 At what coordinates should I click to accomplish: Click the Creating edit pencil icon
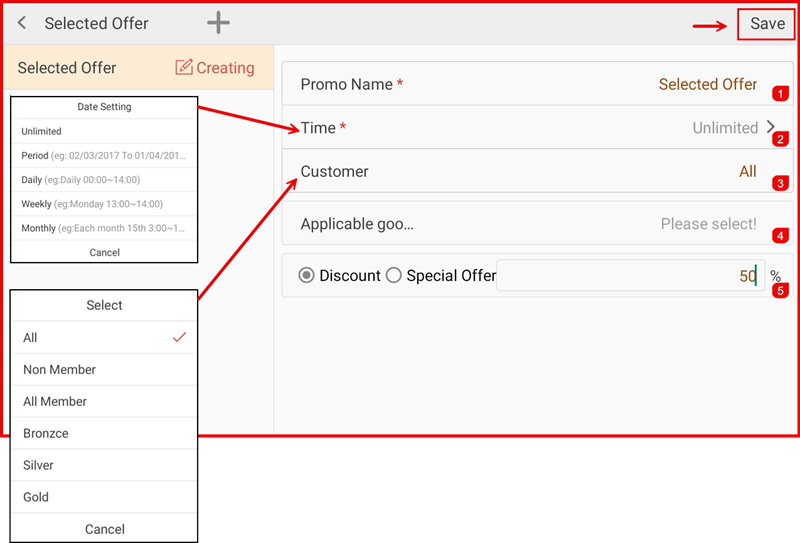coord(184,68)
